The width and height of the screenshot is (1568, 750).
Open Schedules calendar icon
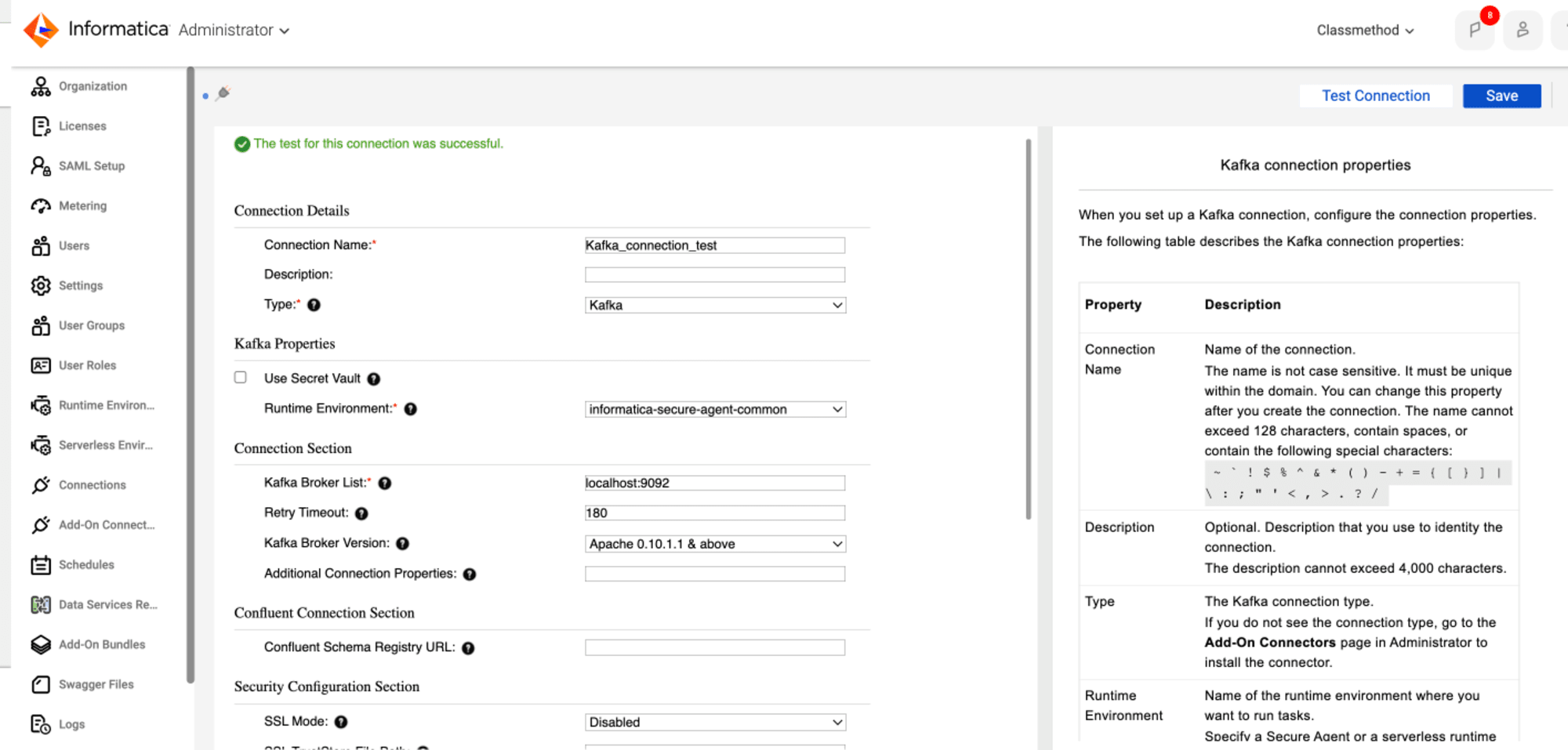point(41,565)
